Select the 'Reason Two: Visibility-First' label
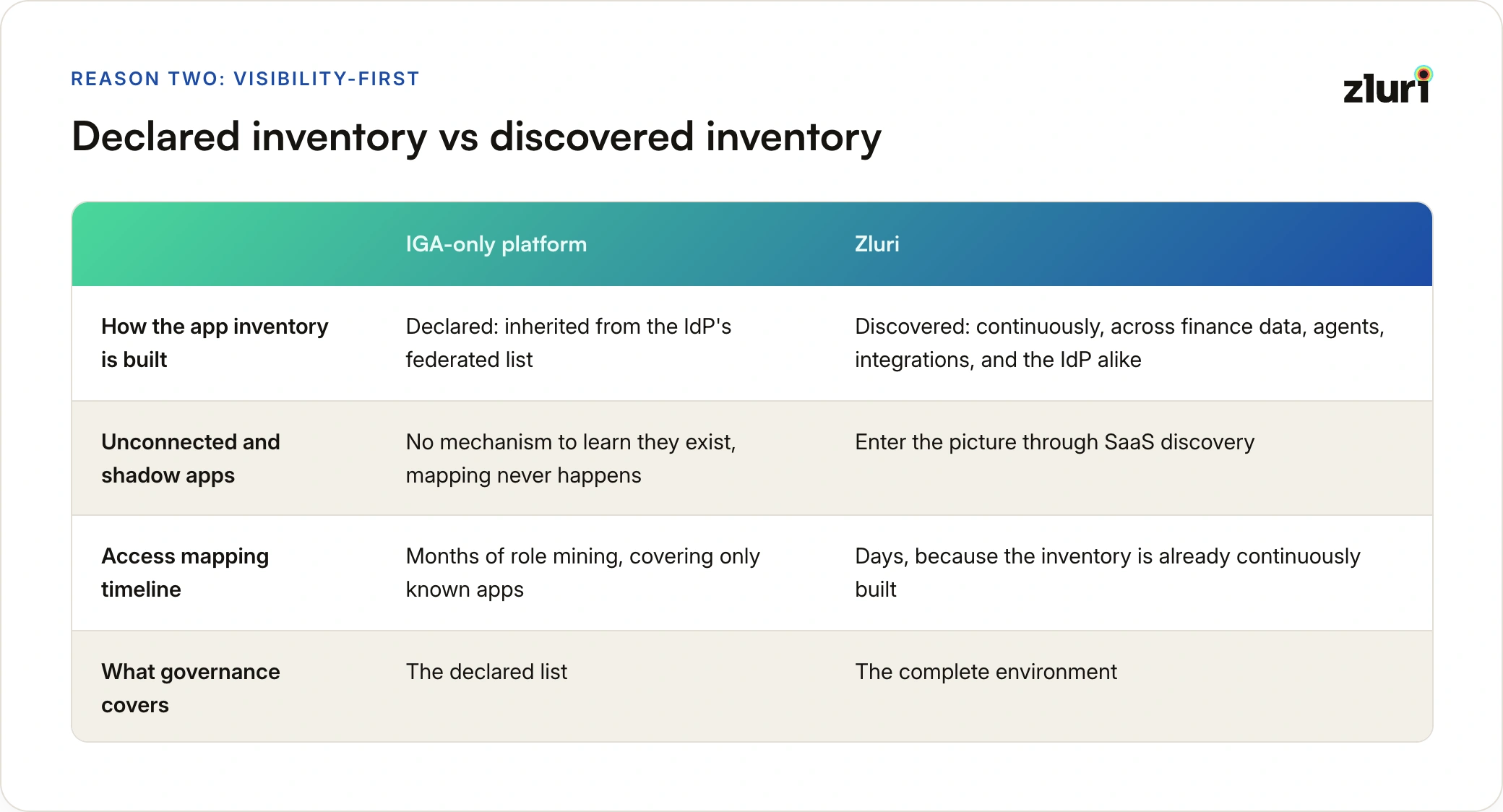This screenshot has height=812, width=1503. (245, 79)
